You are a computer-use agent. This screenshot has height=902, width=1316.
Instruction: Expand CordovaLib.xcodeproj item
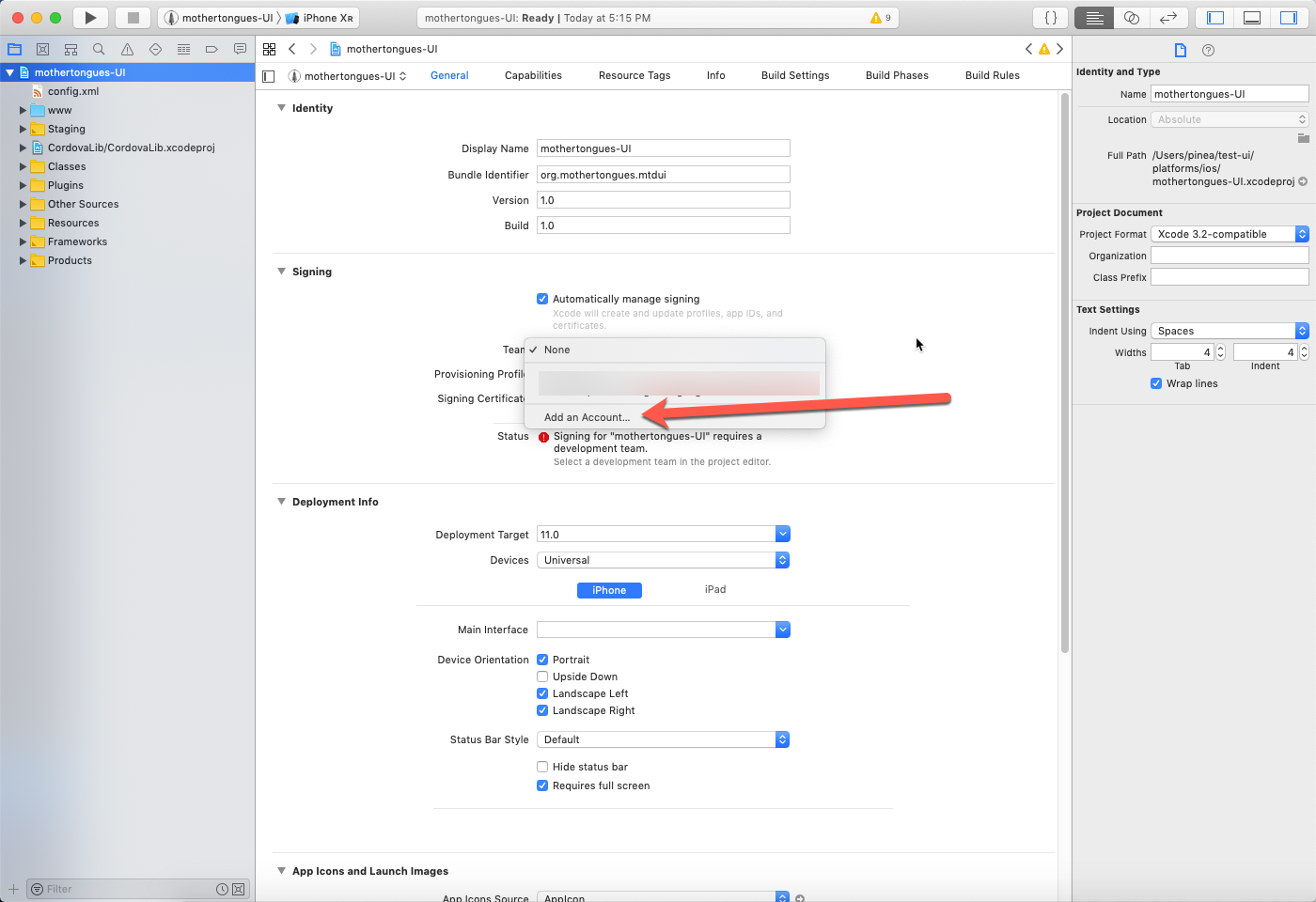tap(23, 148)
